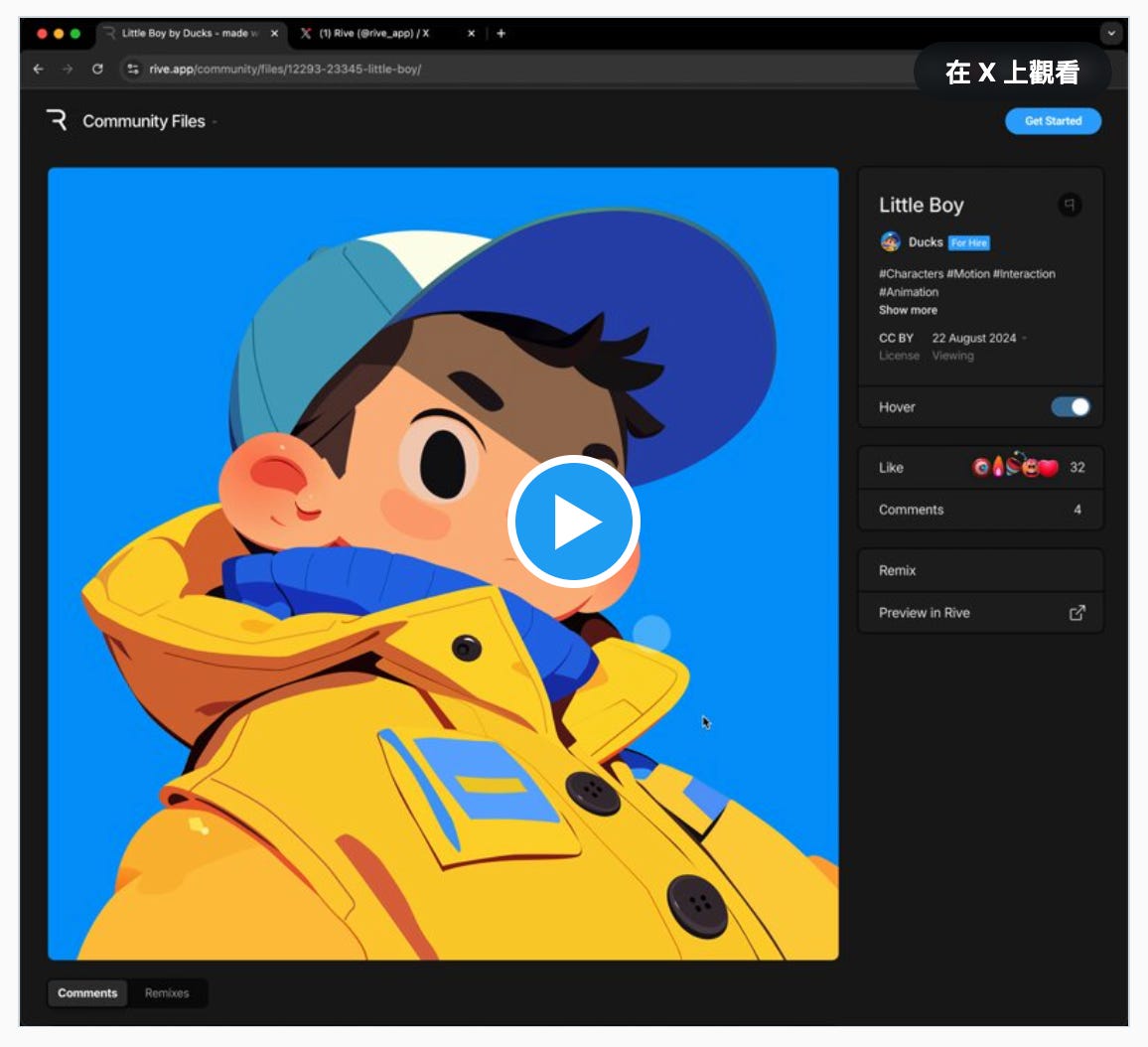Click the site settings icon in address bar
The width and height of the screenshot is (1148, 1047).
[132, 69]
